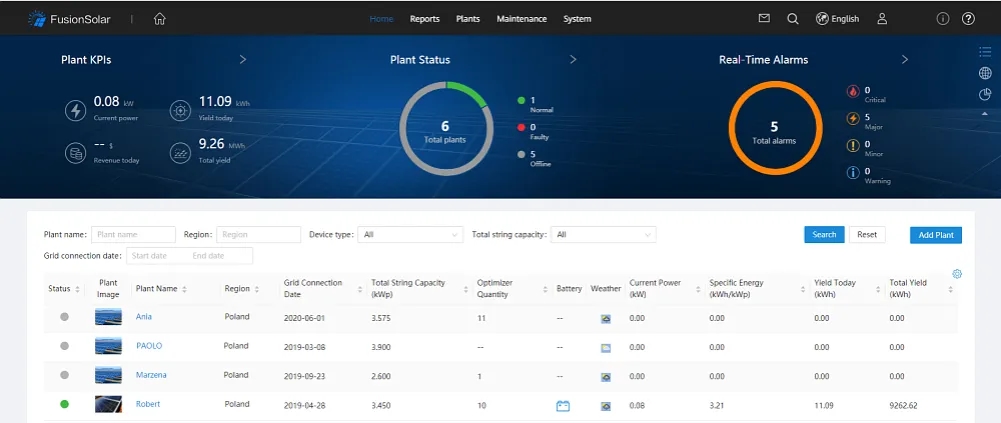Click the home icon in header
This screenshot has height=423, width=1001.
[x=160, y=18]
